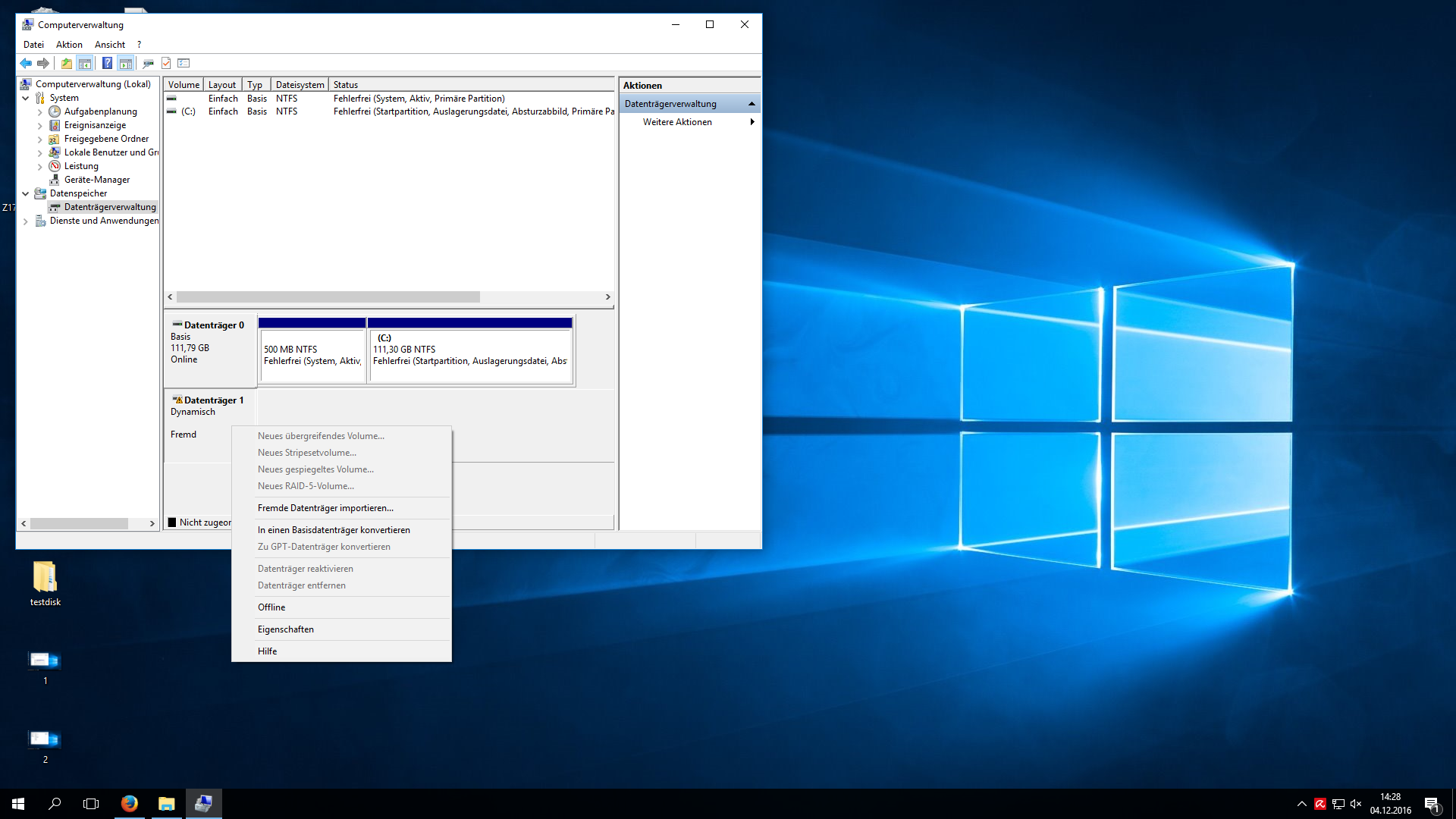Click the blue Back arrow in toolbar
Viewport: 1456px width, 819px height.
pyautogui.click(x=26, y=64)
